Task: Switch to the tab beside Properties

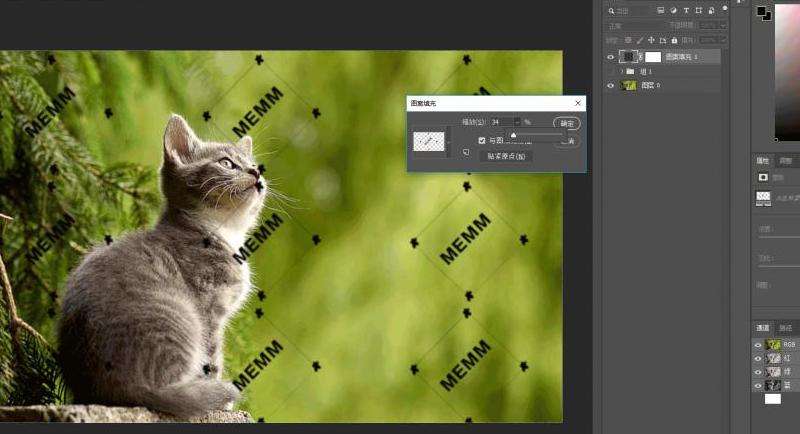Action: tap(786, 161)
